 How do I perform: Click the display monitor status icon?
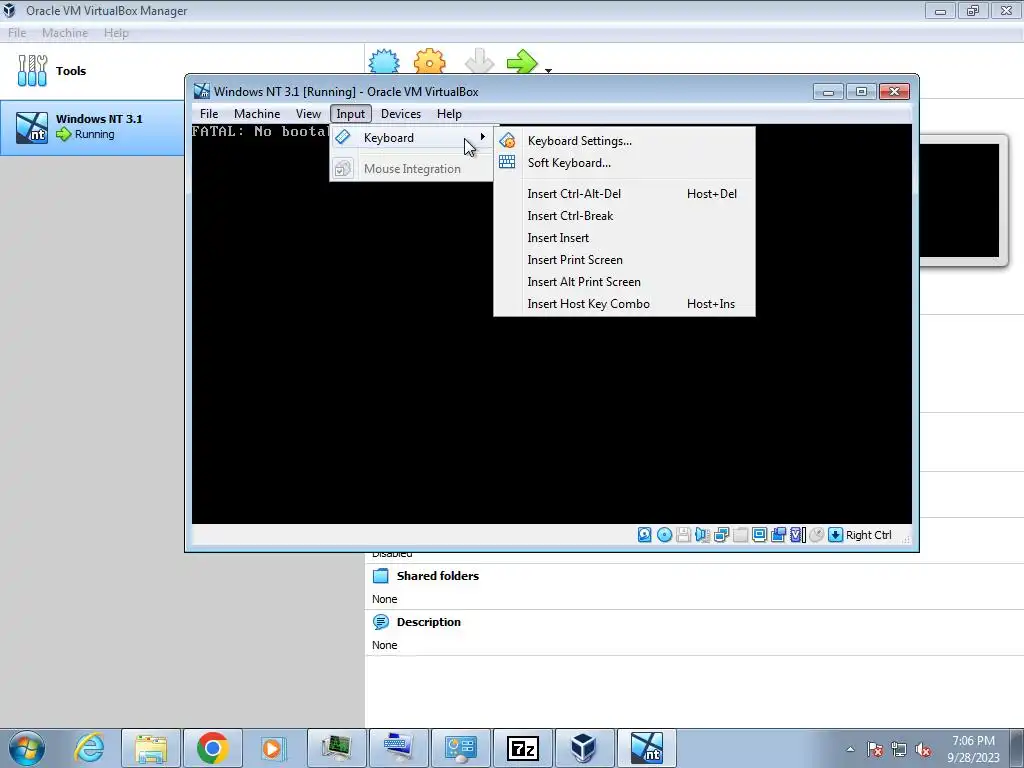(760, 535)
